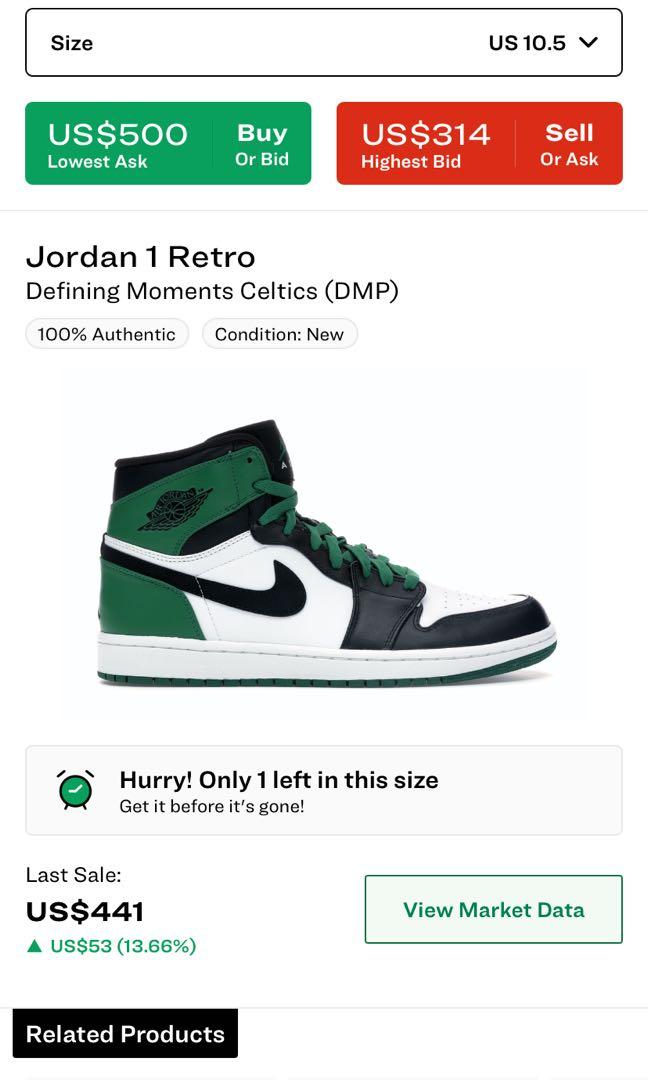
Task: Click the Hurry only 1 left banner
Action: click(324, 789)
